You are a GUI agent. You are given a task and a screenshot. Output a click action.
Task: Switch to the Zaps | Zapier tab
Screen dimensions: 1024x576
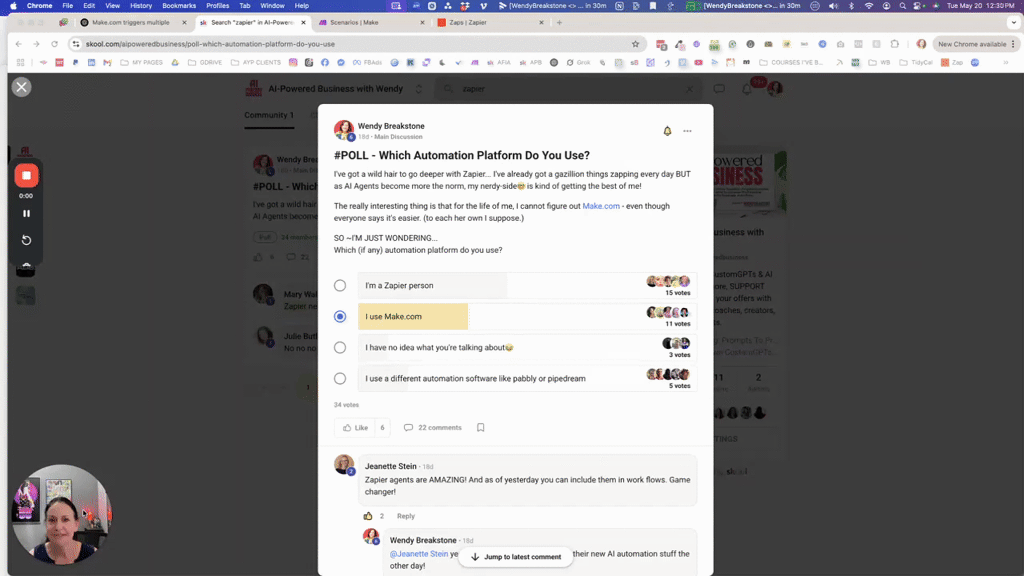(490, 22)
